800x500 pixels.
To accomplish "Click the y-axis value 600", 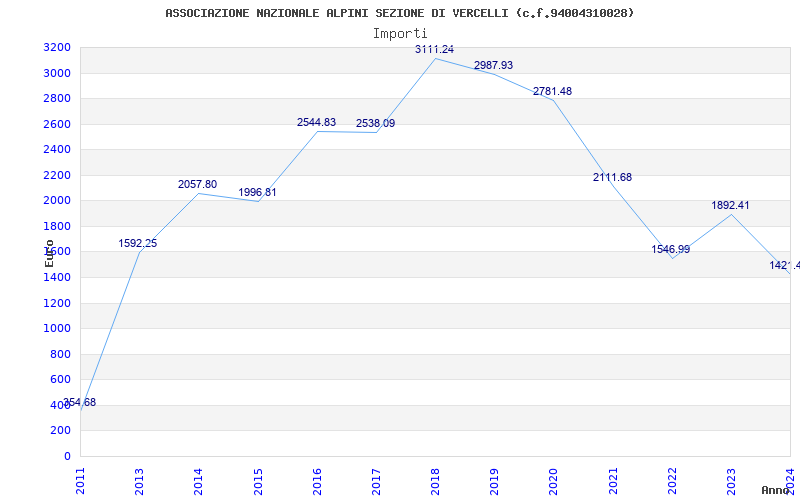I will point(61,380).
